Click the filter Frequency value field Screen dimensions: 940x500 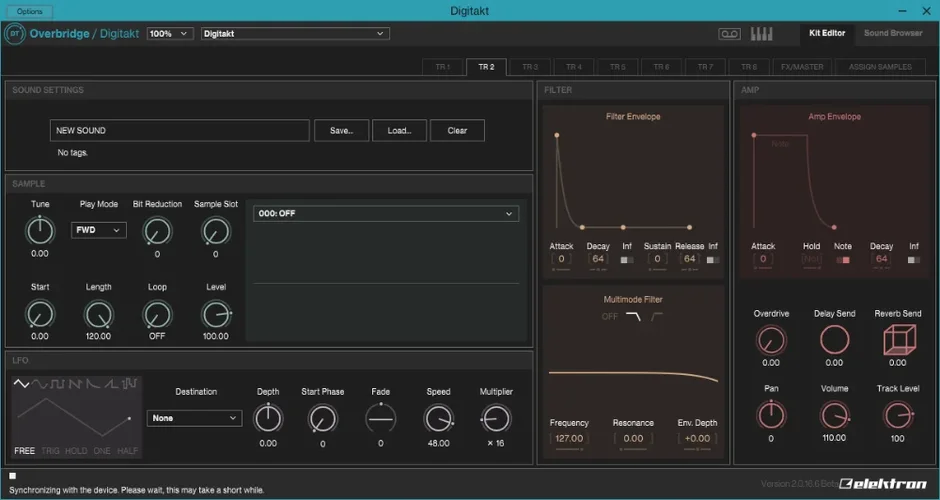click(569, 438)
